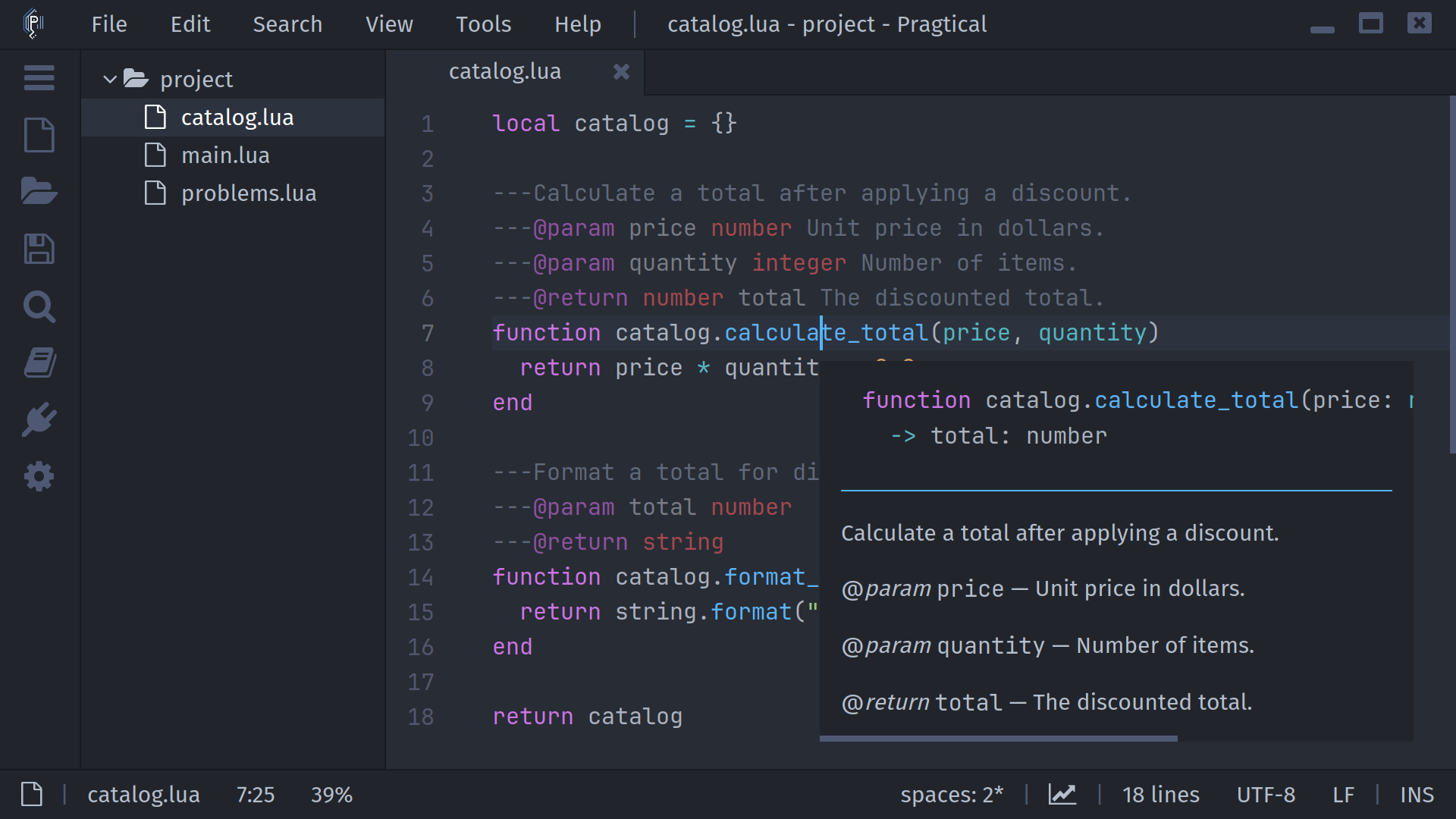Click the 7:25 cursor position
Viewport: 1456px width, 819px height.
[256, 795]
